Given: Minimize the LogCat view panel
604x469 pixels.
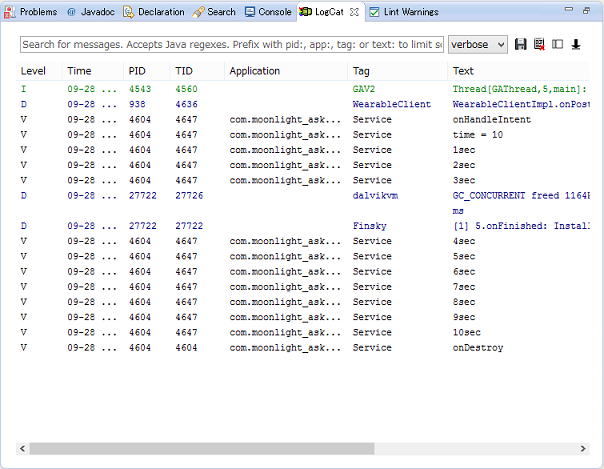Looking at the screenshot, I should coord(569,9).
